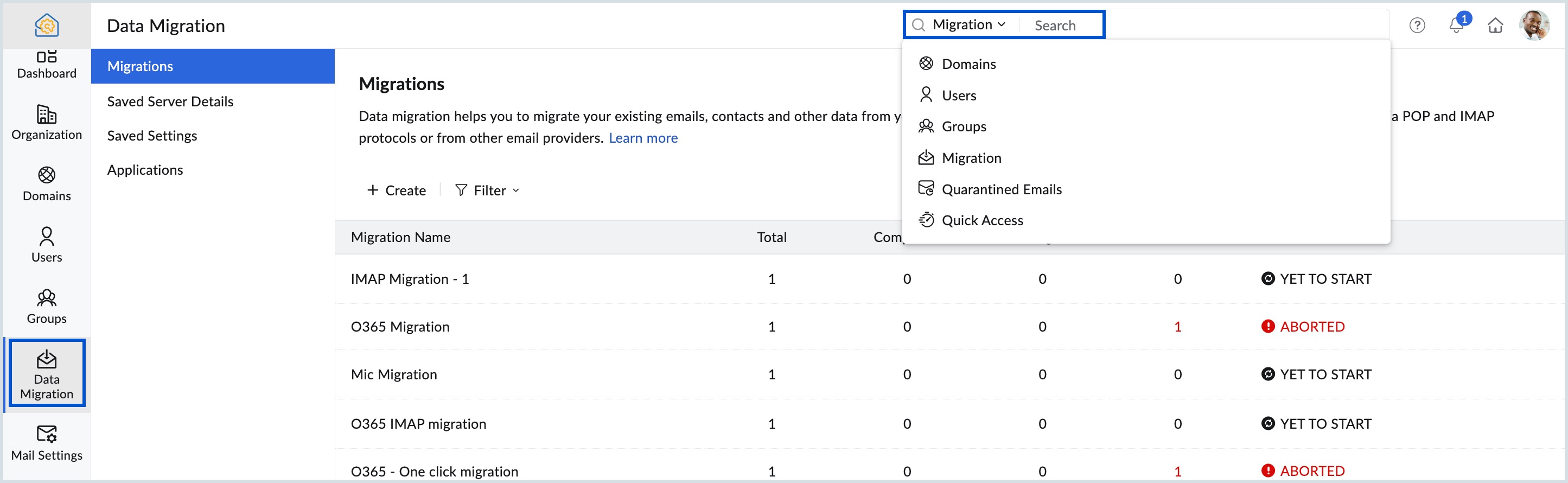Open Mail Settings from the sidebar

click(46, 442)
